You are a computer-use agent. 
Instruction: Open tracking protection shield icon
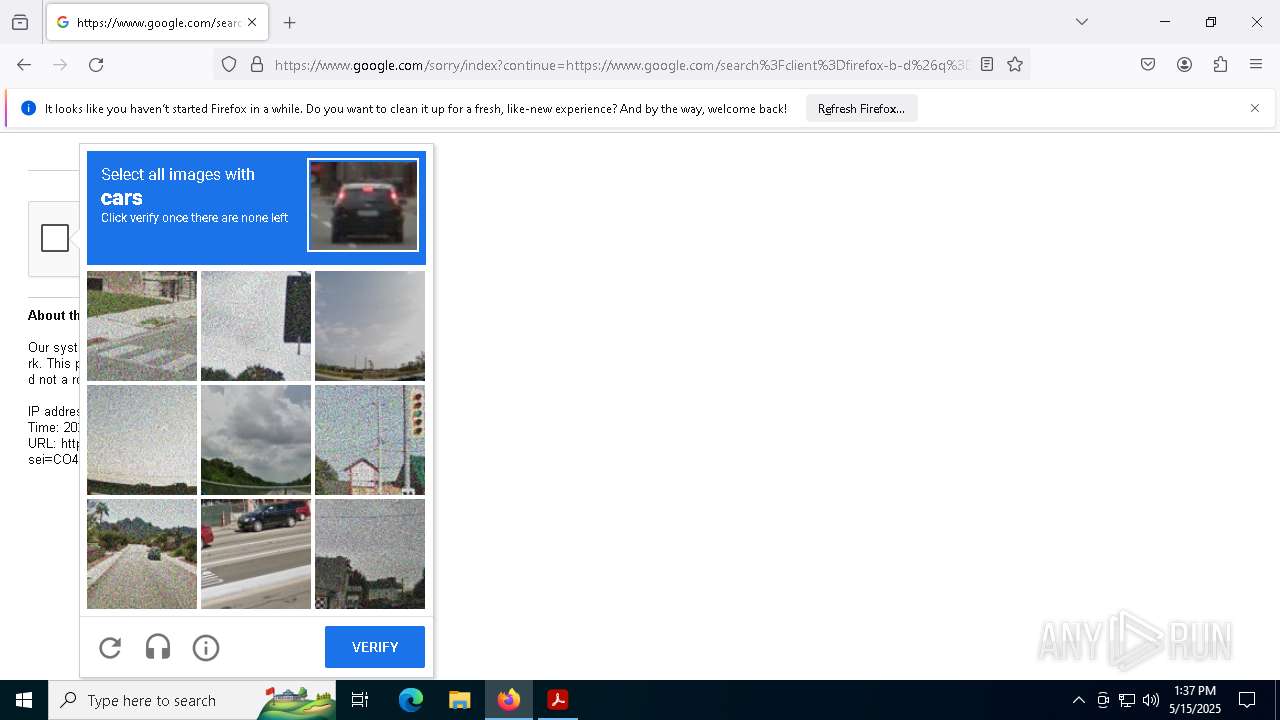click(229, 64)
